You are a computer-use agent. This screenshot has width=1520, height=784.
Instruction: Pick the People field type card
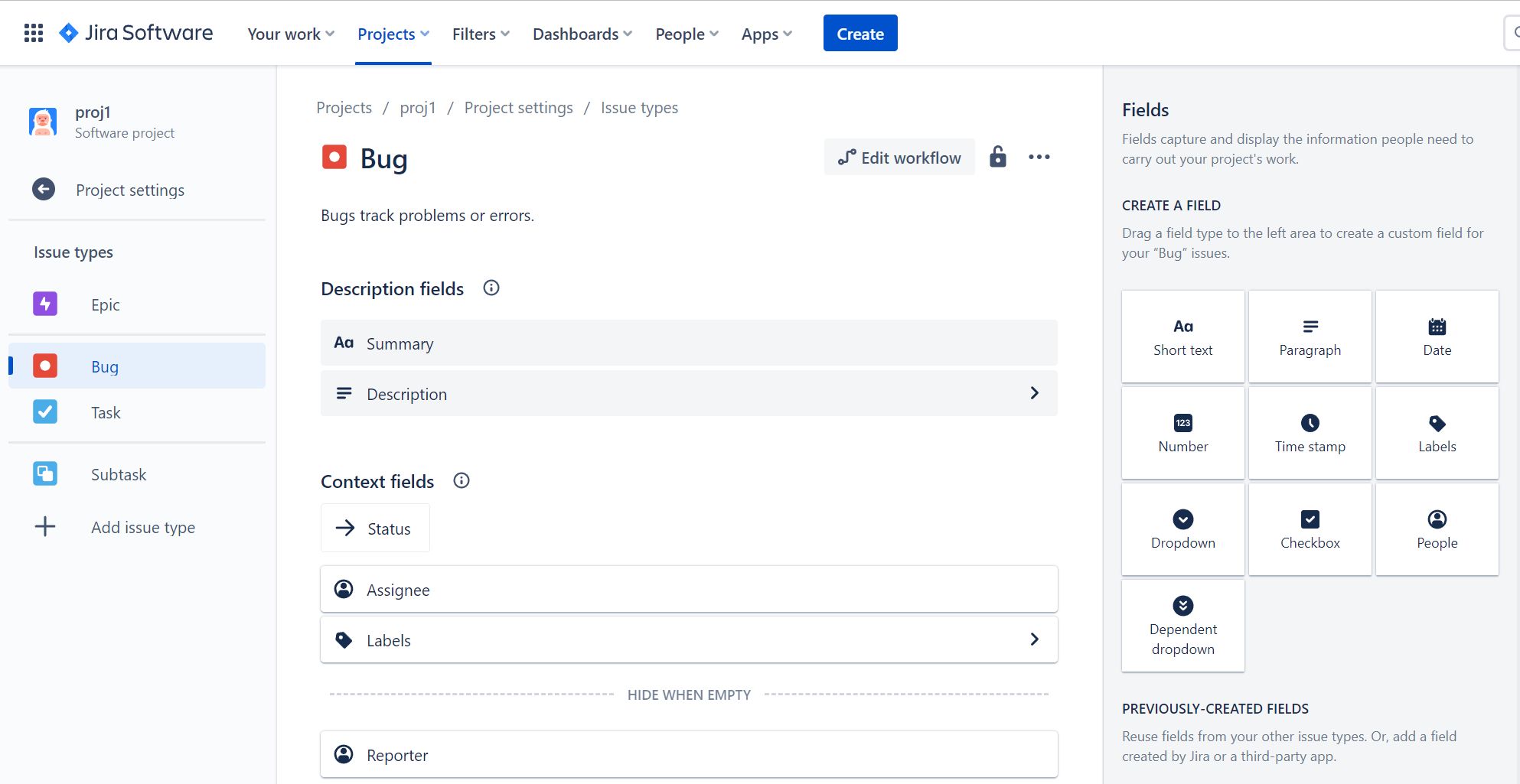[1437, 529]
